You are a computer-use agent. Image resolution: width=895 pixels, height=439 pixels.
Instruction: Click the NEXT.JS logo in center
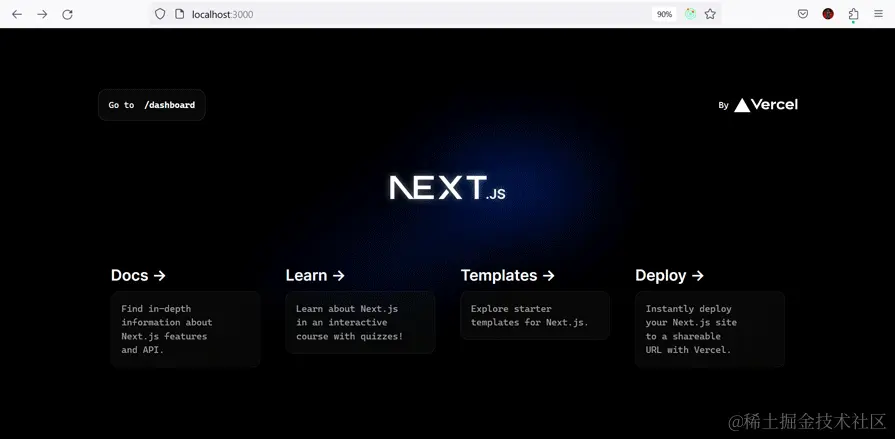click(448, 187)
